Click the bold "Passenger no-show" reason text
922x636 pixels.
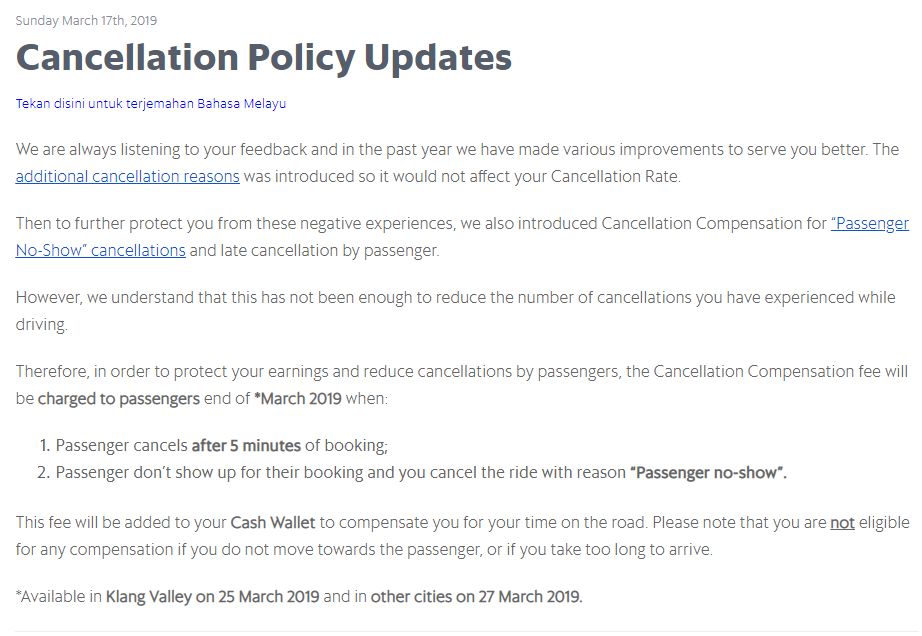(708, 473)
